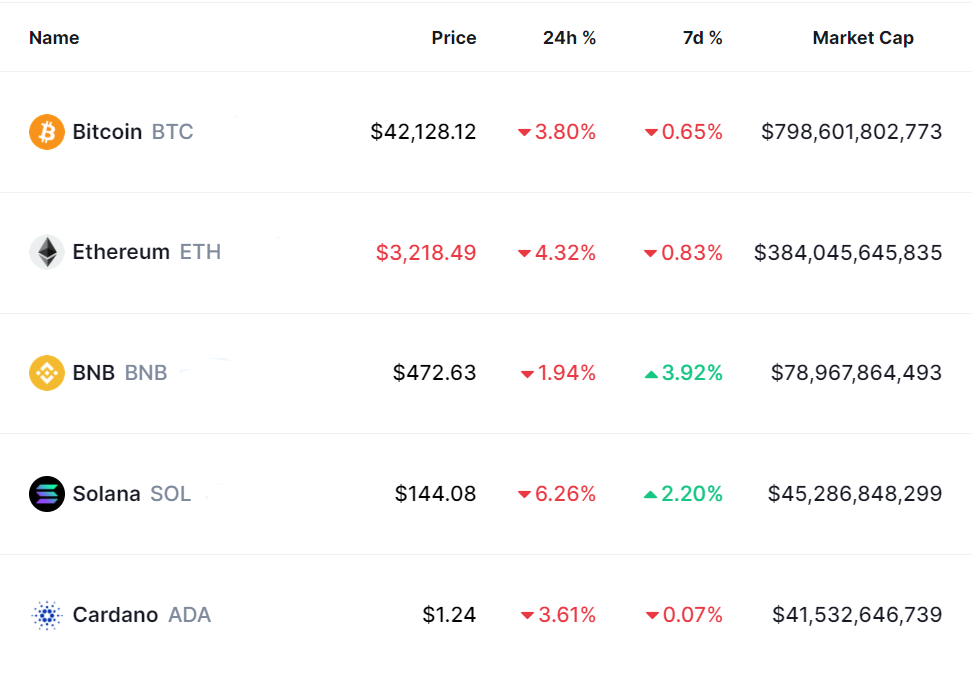The image size is (972, 673).
Task: Click Solana's green 7d up arrow
Action: coord(651,494)
